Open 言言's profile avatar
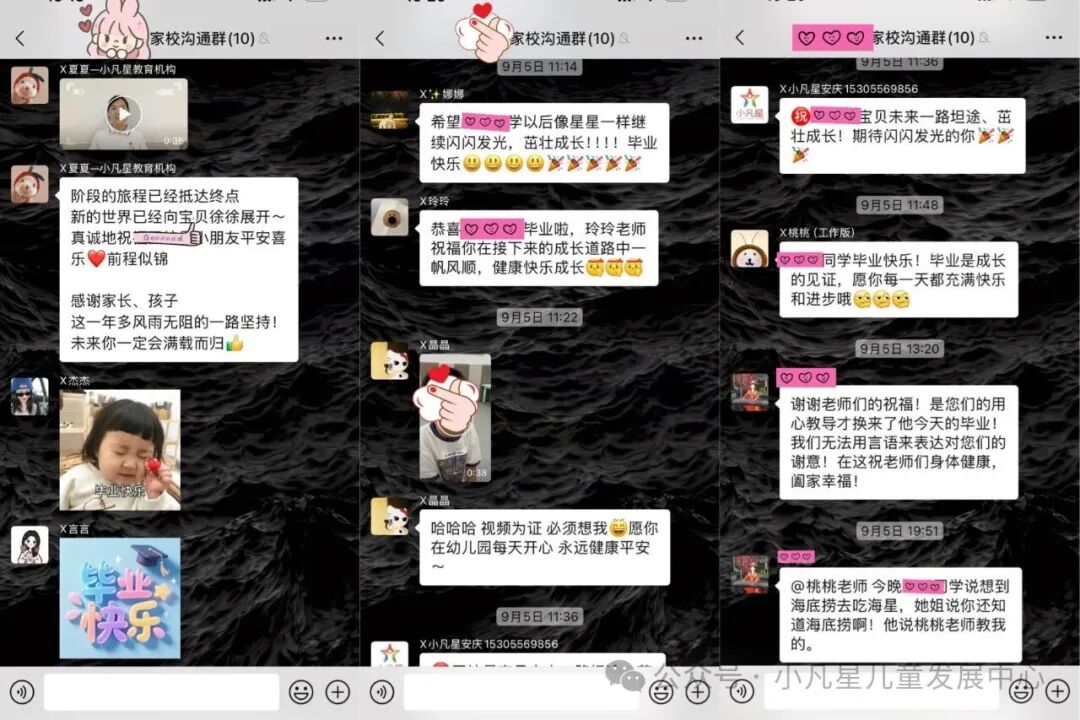Viewport: 1080px width, 720px height. [30, 544]
